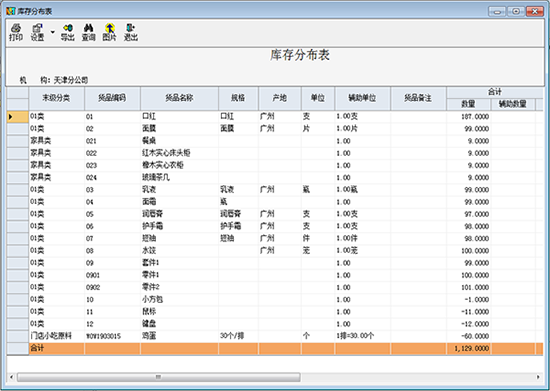The height and width of the screenshot is (391, 550).
Task: Click the 家具类 category cell for 餐桌
Action: [x=56, y=141]
